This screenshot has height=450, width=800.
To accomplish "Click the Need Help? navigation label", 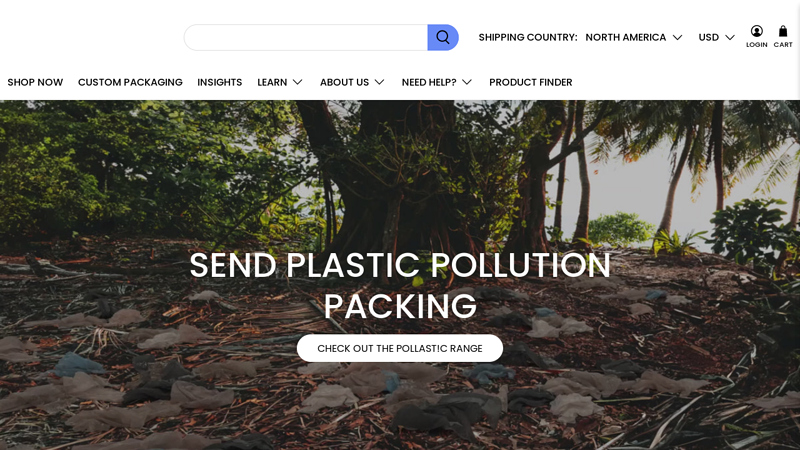I will tap(429, 82).
